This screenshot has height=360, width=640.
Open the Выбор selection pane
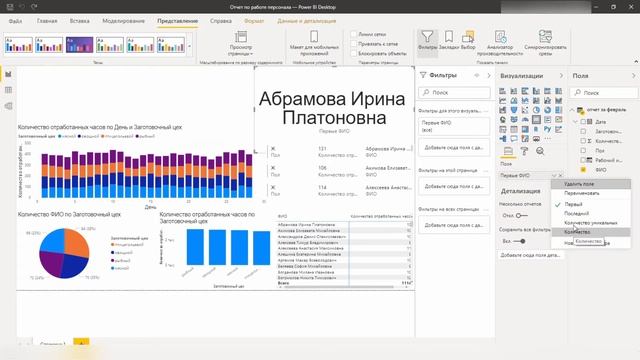click(x=468, y=41)
